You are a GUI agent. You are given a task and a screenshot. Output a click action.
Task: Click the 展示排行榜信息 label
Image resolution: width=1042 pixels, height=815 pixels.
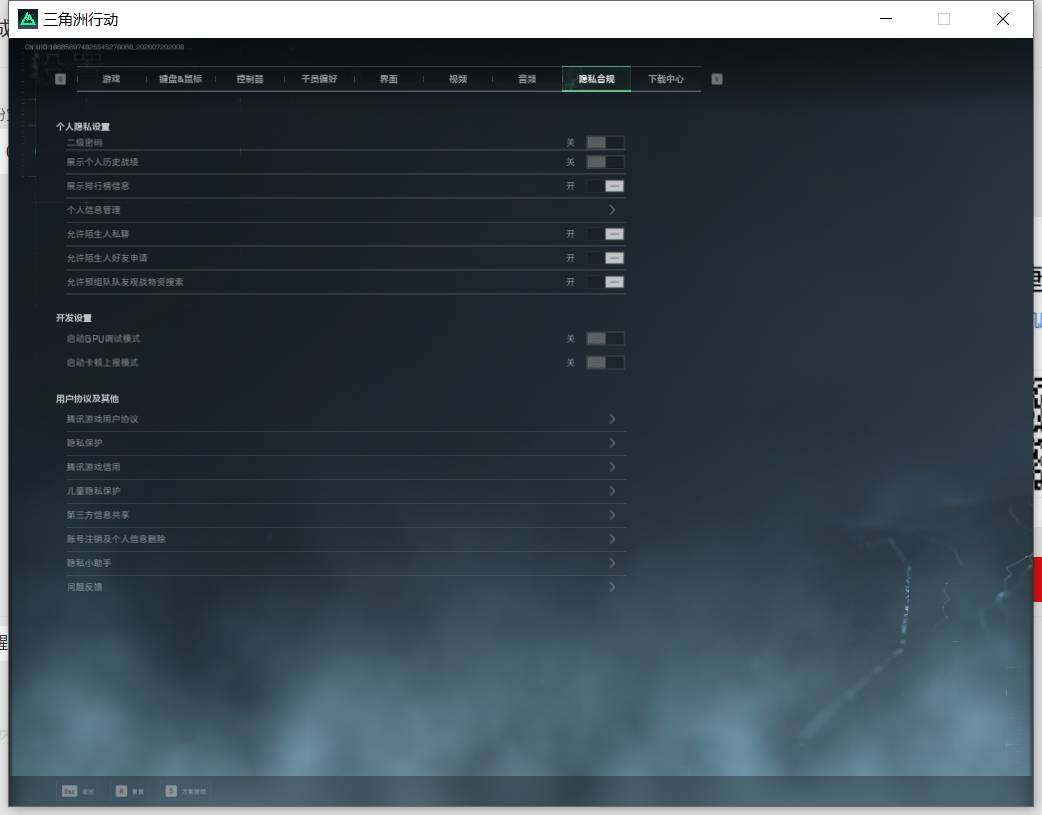(98, 186)
